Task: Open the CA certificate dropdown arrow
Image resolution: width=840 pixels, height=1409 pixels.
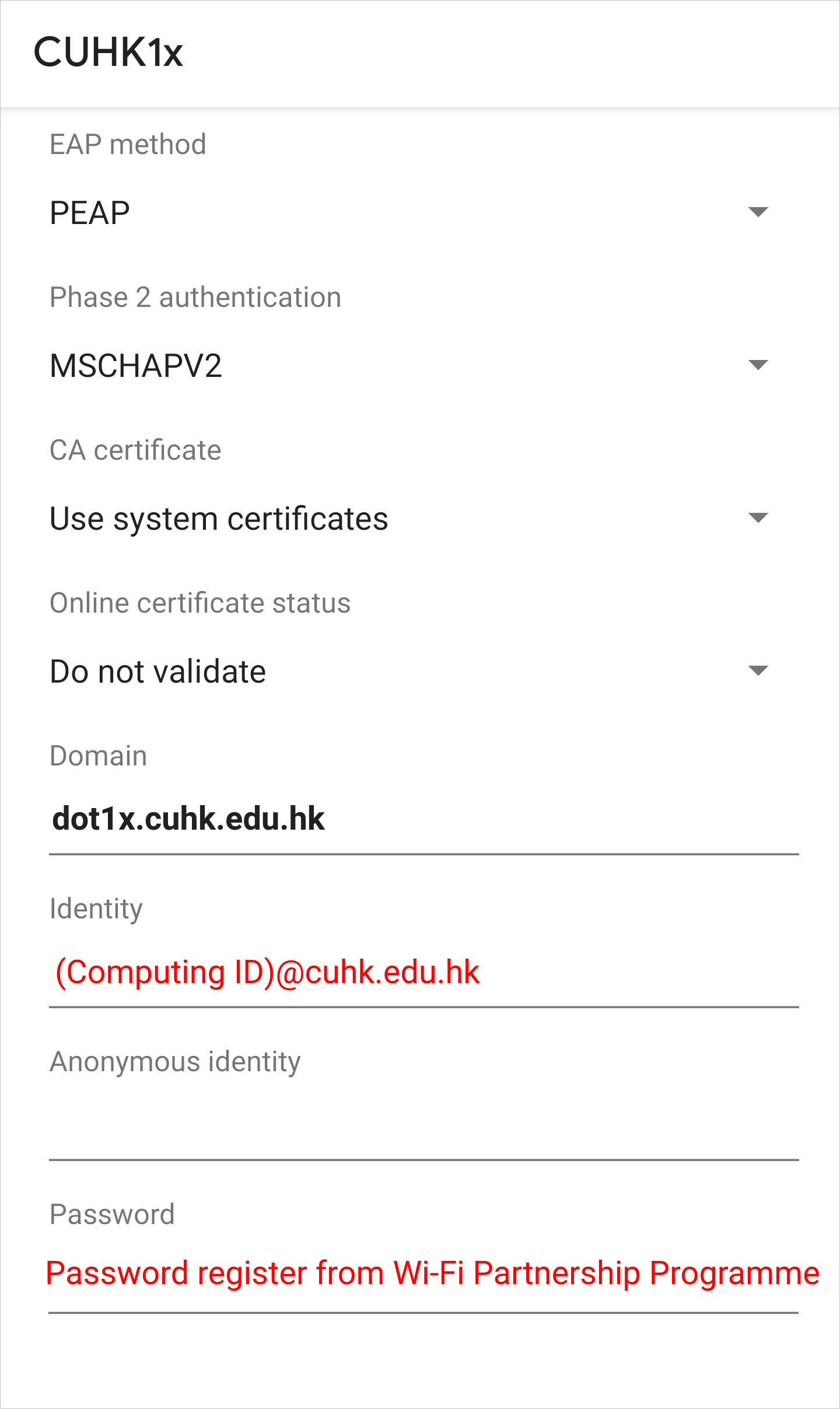Action: pos(758,518)
